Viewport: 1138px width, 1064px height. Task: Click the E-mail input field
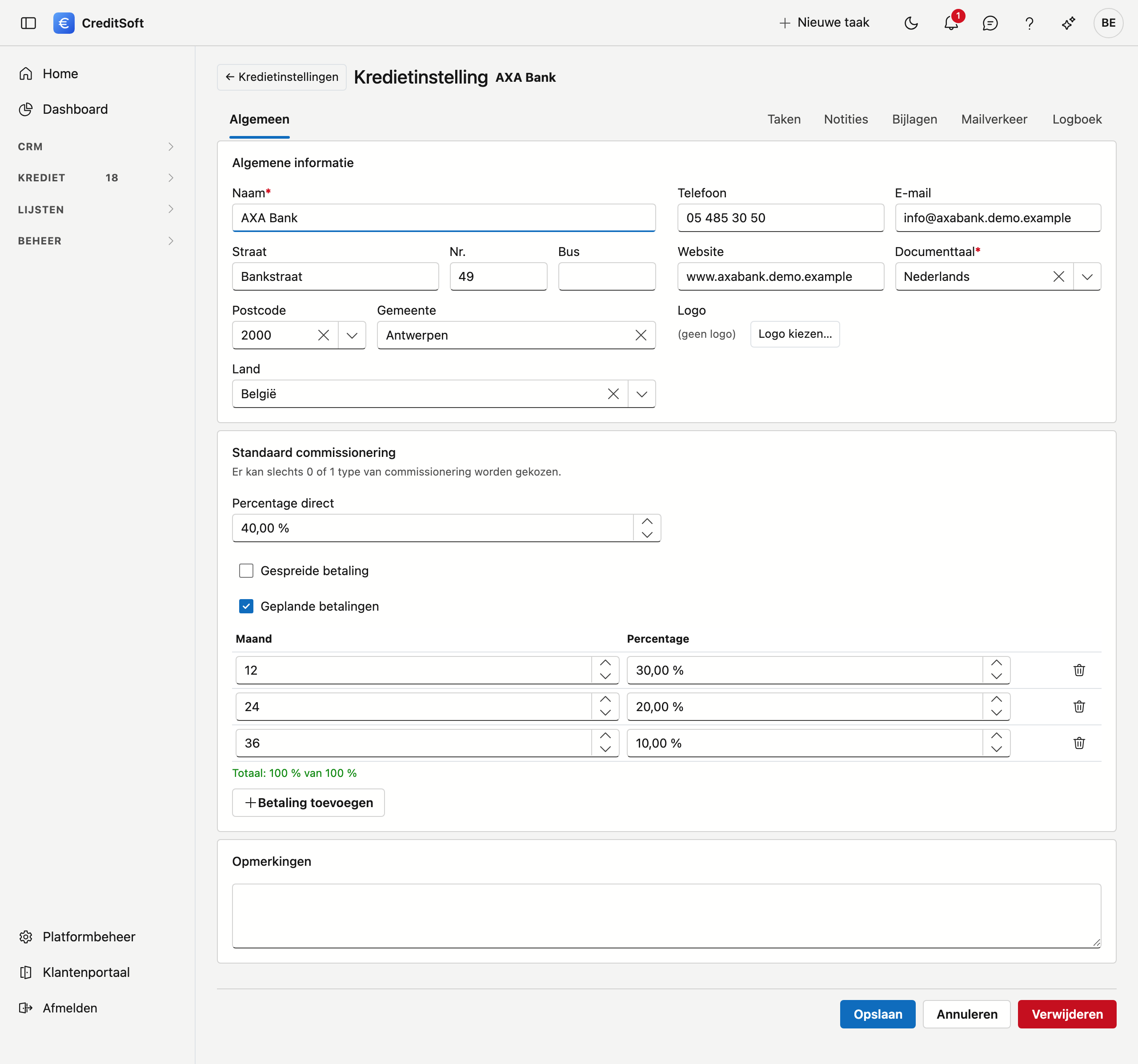tap(998, 218)
